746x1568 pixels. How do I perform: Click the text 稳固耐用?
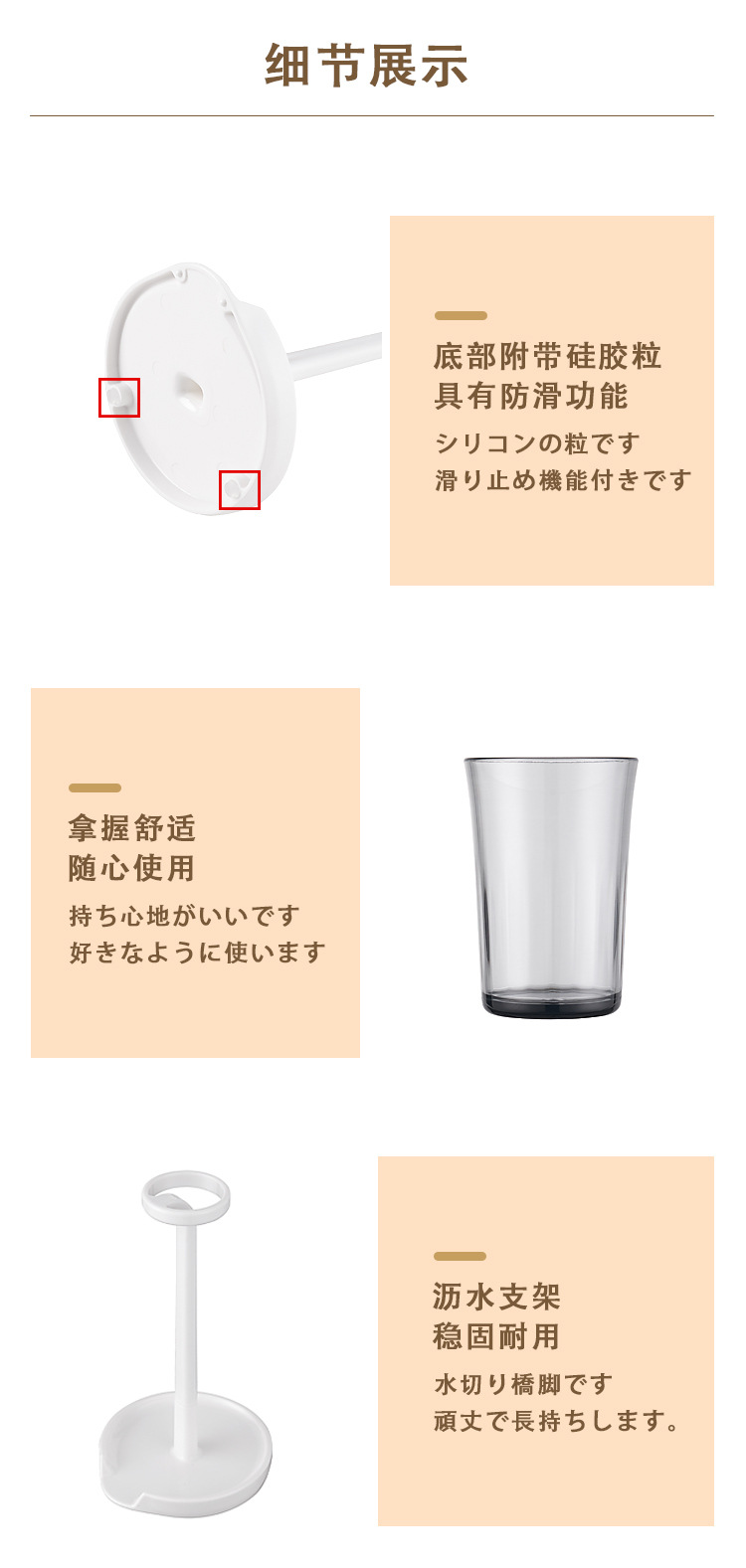pos(497,1336)
